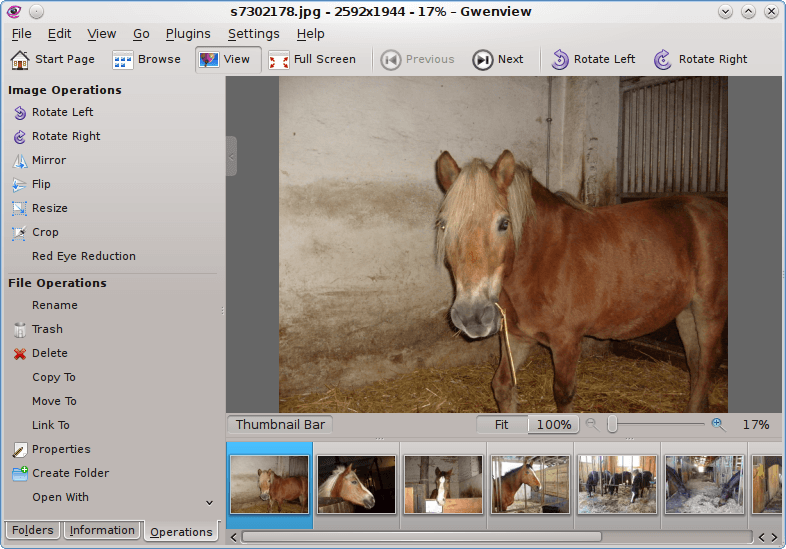Screen dimensions: 786x549
Task: Click the Rotate Left toolbar icon
Action: click(560, 60)
